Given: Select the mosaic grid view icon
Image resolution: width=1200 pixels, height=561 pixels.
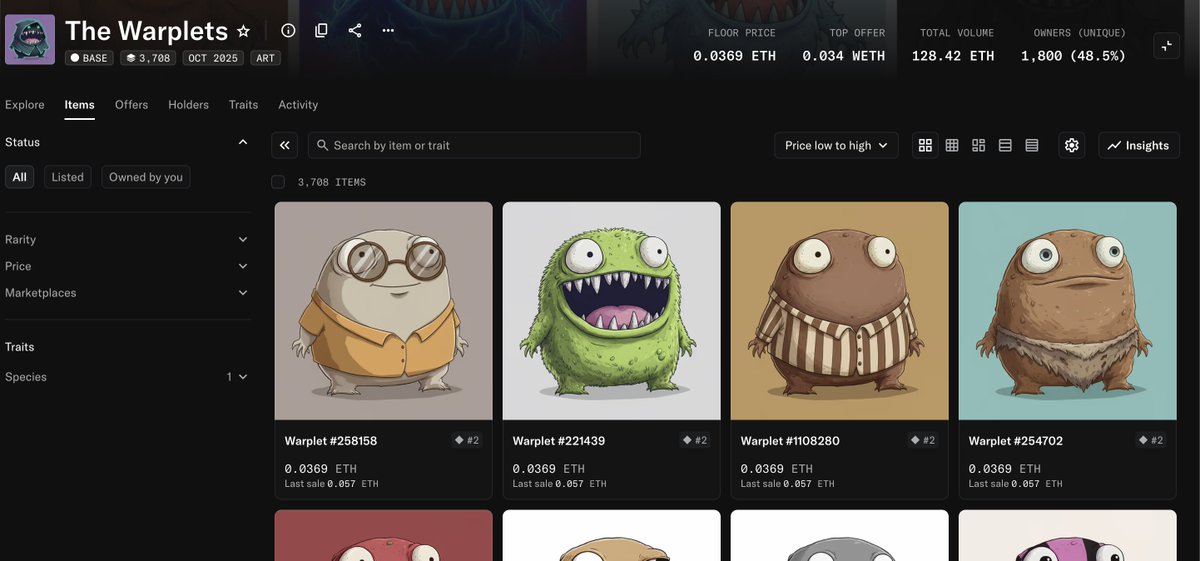Looking at the screenshot, I should pyautogui.click(x=979, y=145).
